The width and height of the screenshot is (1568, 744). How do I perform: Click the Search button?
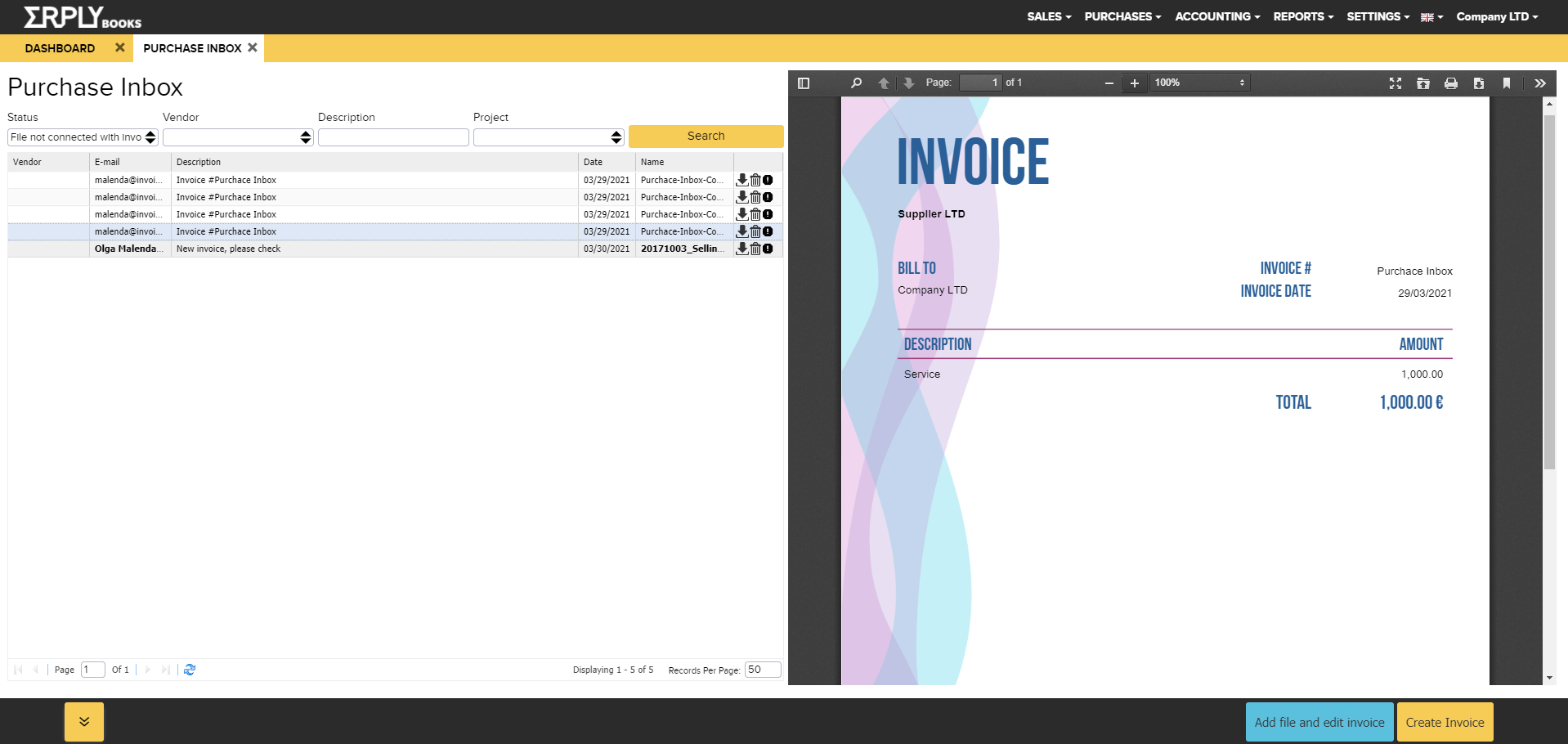pos(706,137)
